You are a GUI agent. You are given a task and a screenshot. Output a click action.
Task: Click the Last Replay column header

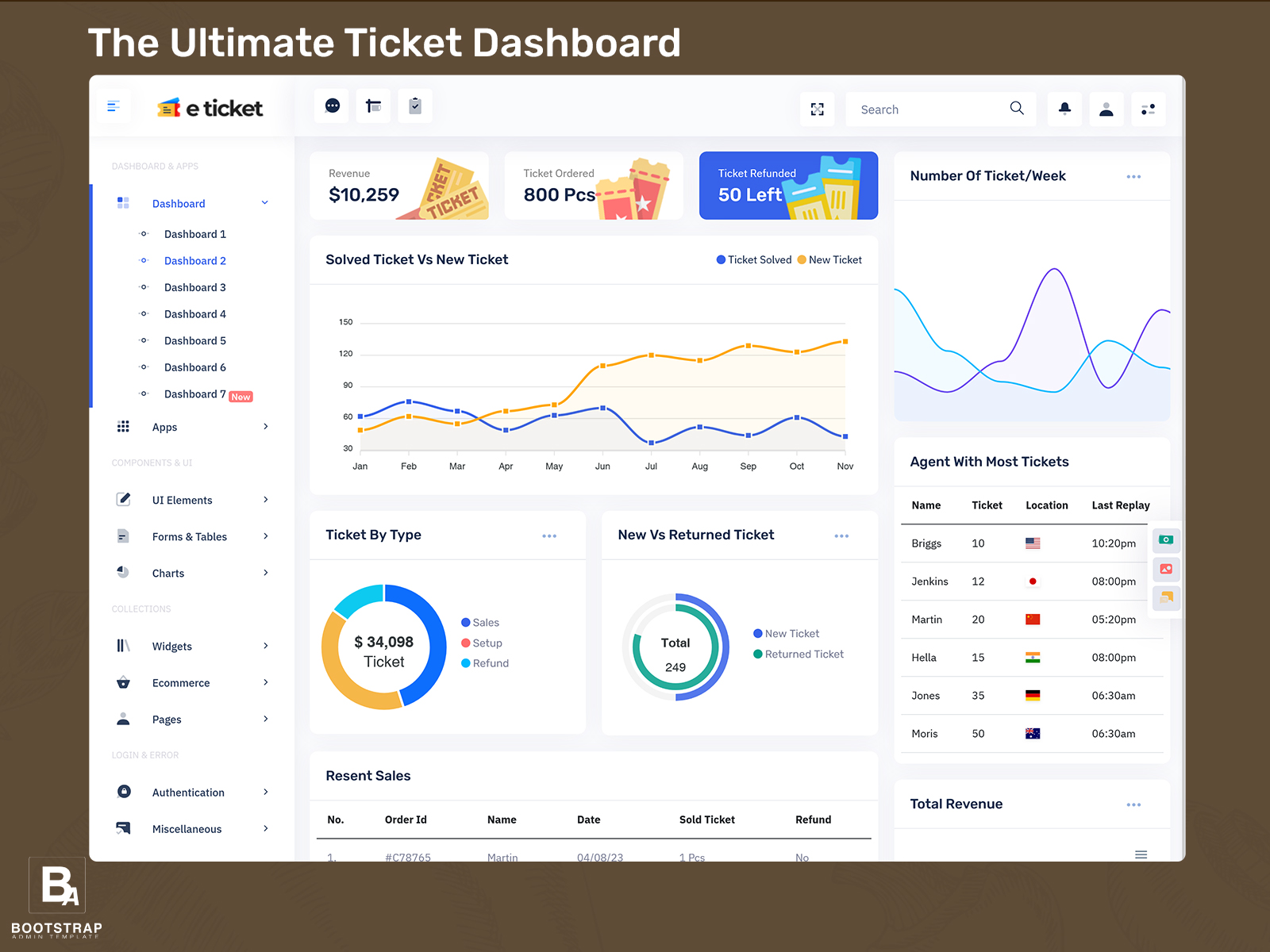click(x=1120, y=505)
